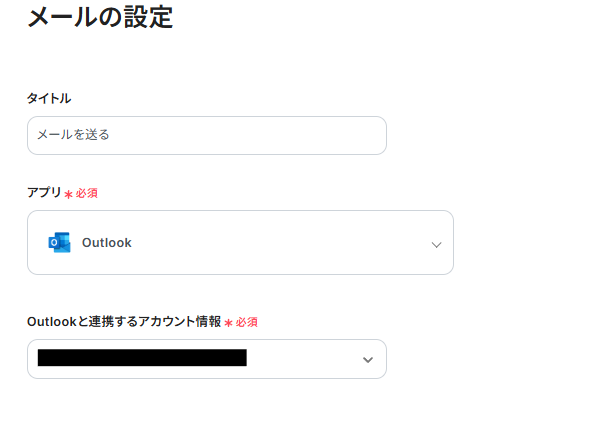Screen dimensions: 600x421
Task: Expand the アプリ dropdown chevron
Action: tap(436, 244)
